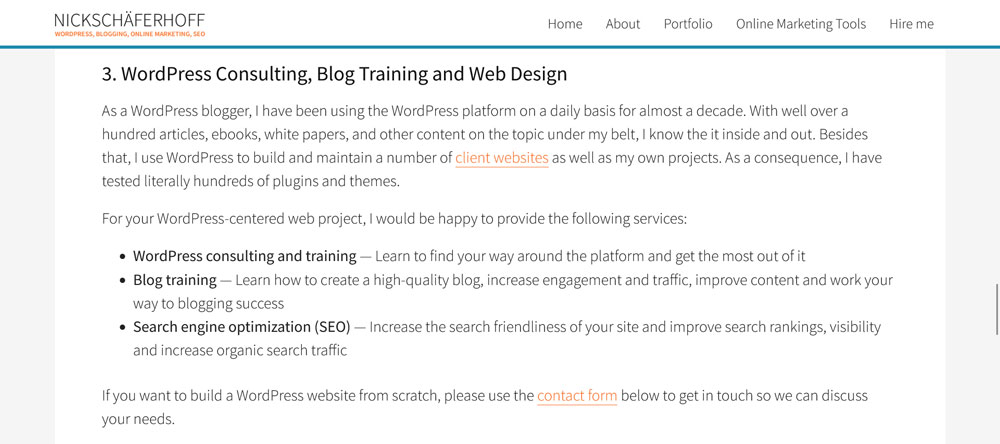1000x444 pixels.
Task: Click the bold 'WordPress consulting and training' text
Action: 244,256
